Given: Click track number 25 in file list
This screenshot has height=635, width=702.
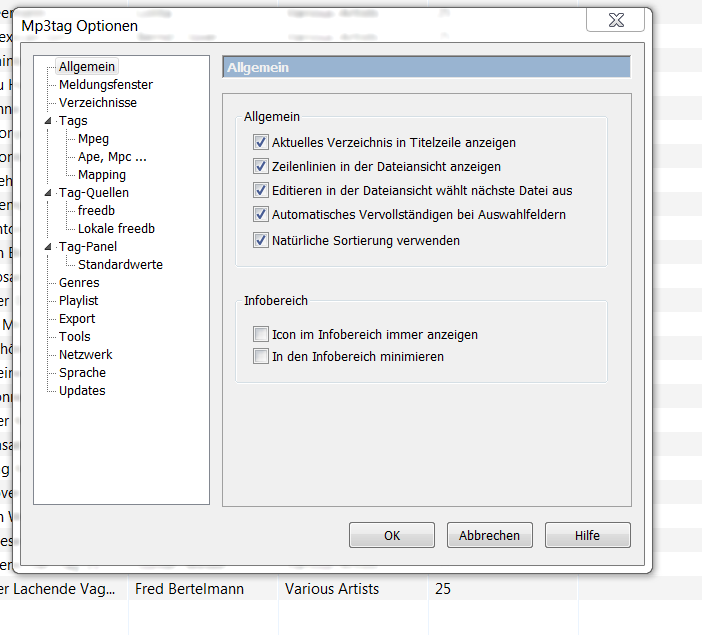Looking at the screenshot, I should coord(443,588).
